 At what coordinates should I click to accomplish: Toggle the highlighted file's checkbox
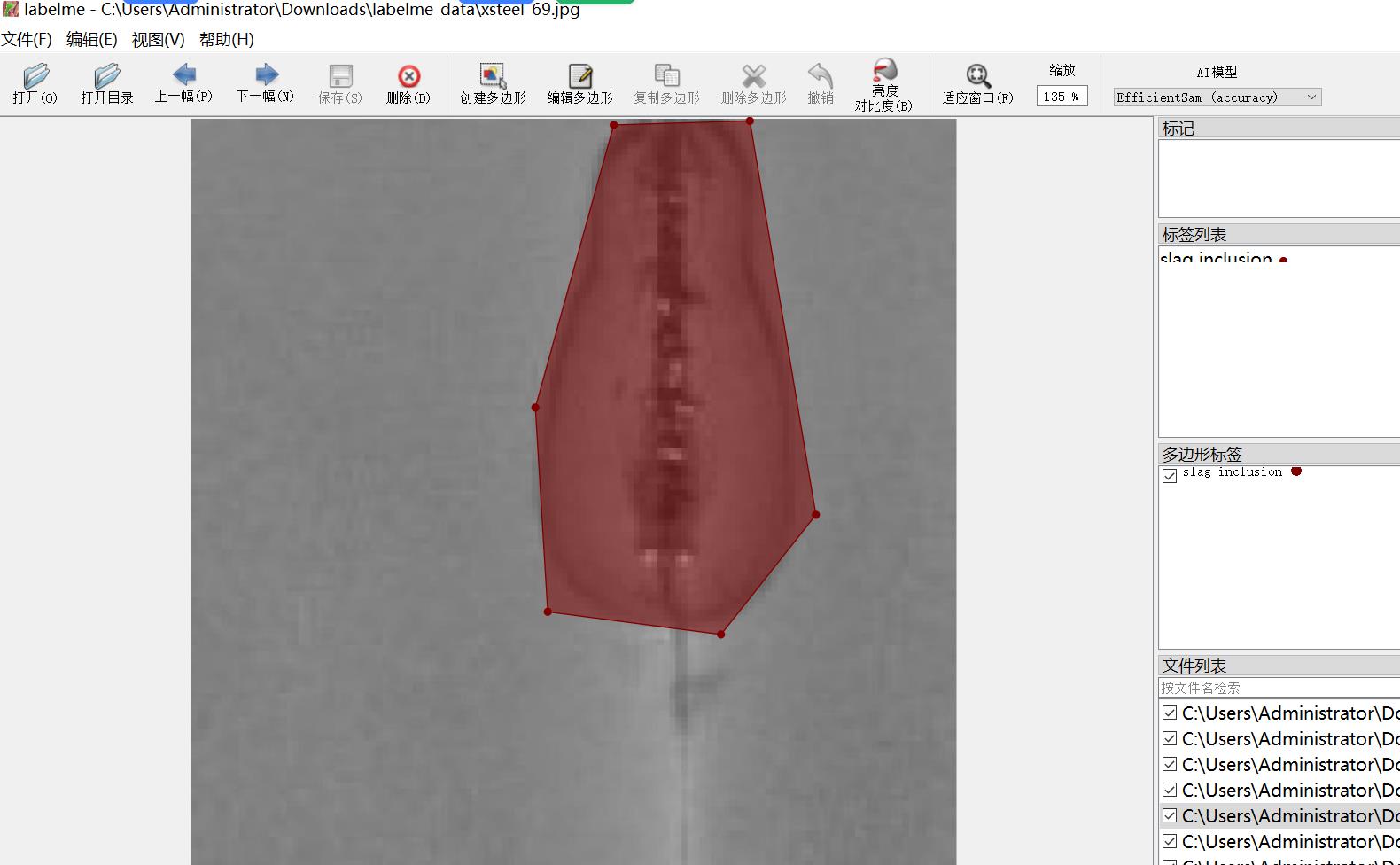pyautogui.click(x=1170, y=815)
